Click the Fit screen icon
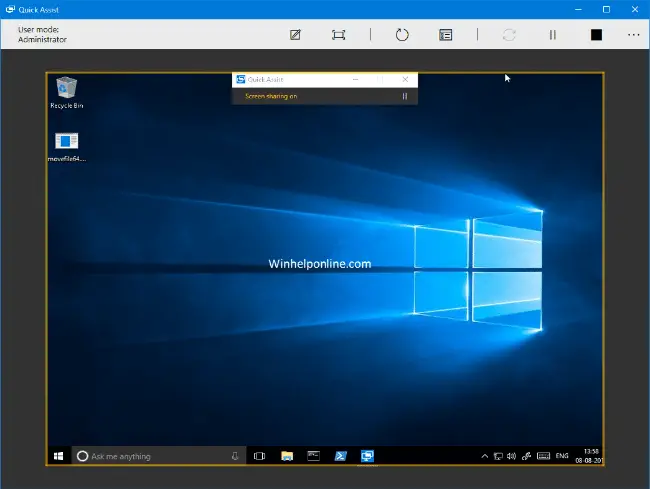The image size is (650, 489). pyautogui.click(x=339, y=35)
